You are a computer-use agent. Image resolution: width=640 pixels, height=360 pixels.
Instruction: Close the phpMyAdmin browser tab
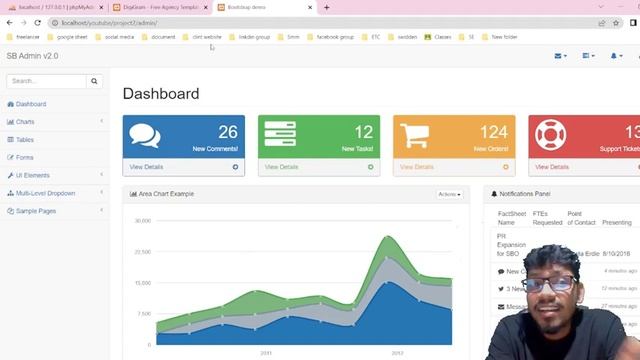tap(101, 7)
